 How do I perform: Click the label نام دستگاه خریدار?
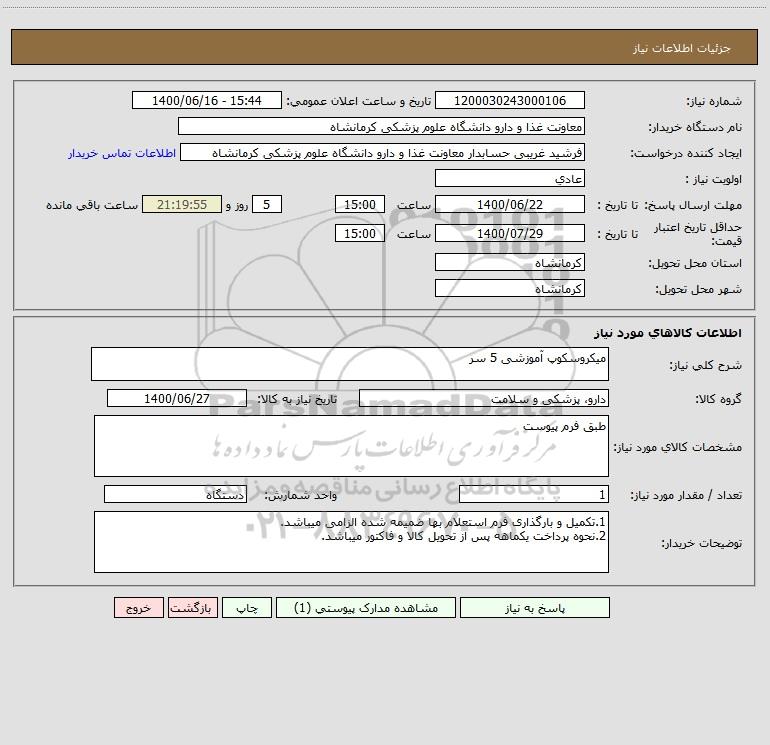[x=695, y=128]
